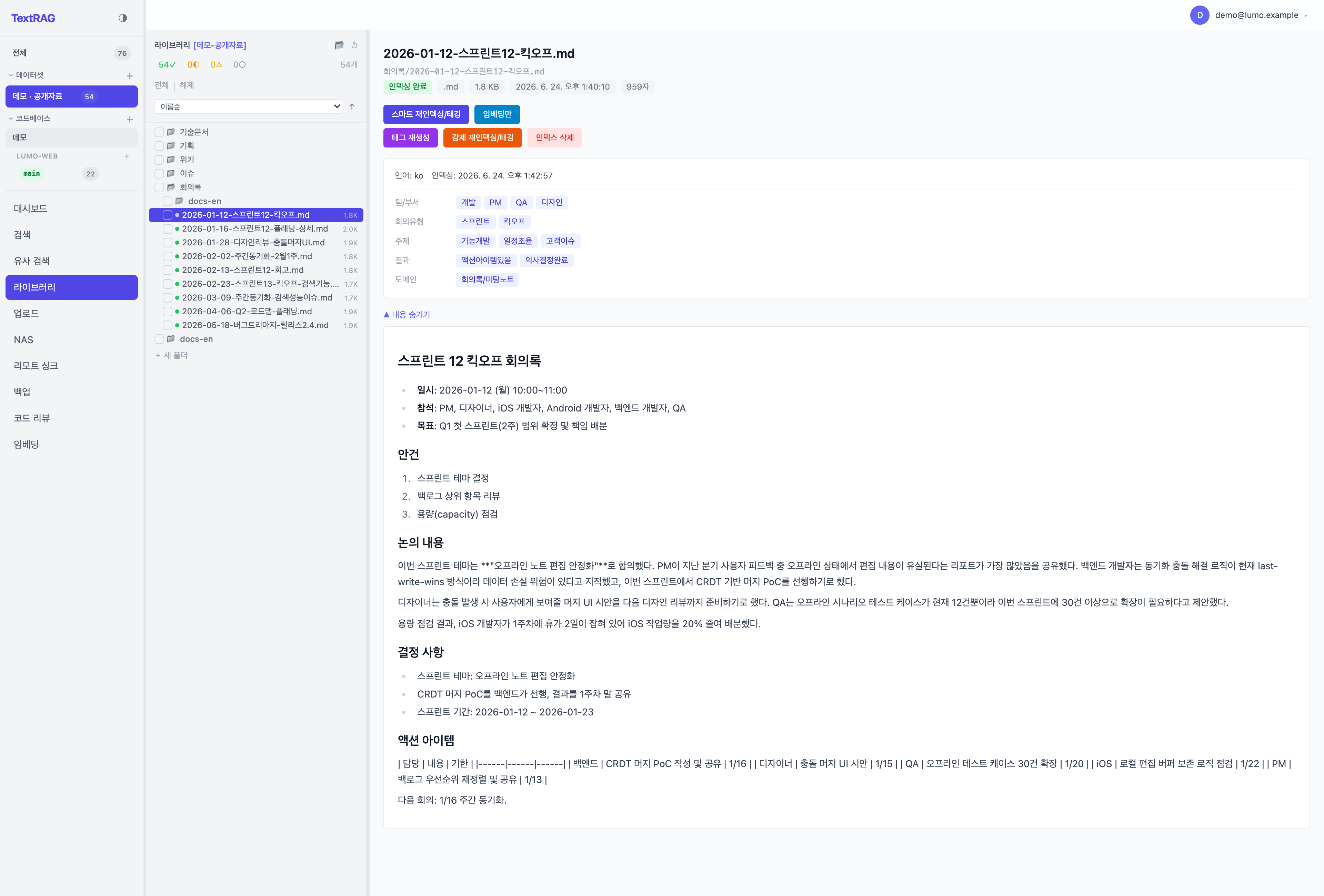Click the 스마트 재인덱싱/태깅 button
Screen dimensions: 1324x896
click(426, 114)
